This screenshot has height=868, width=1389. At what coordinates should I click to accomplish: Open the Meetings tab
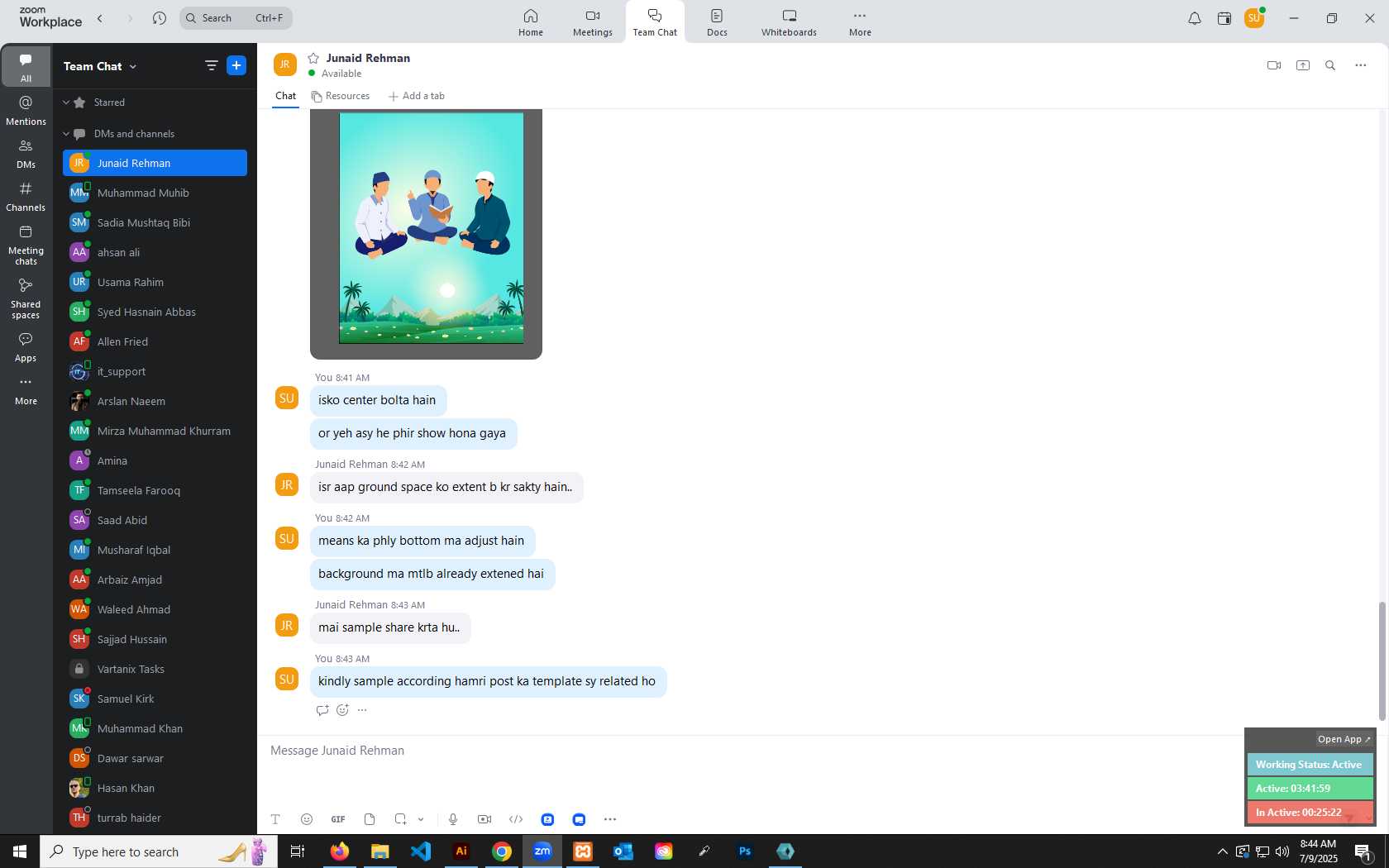593,22
